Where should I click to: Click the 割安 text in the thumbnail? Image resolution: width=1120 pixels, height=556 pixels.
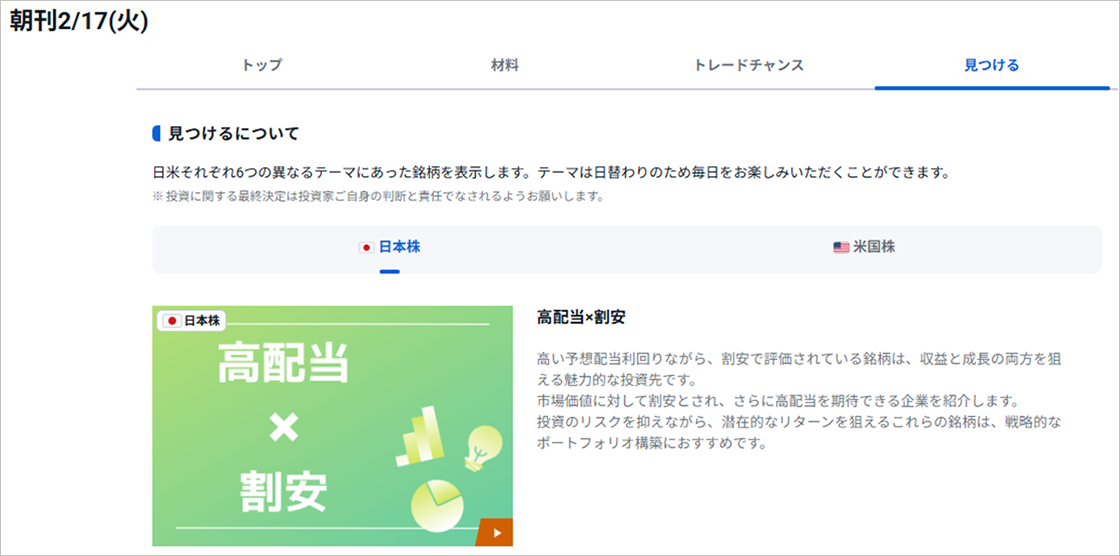click(x=284, y=490)
